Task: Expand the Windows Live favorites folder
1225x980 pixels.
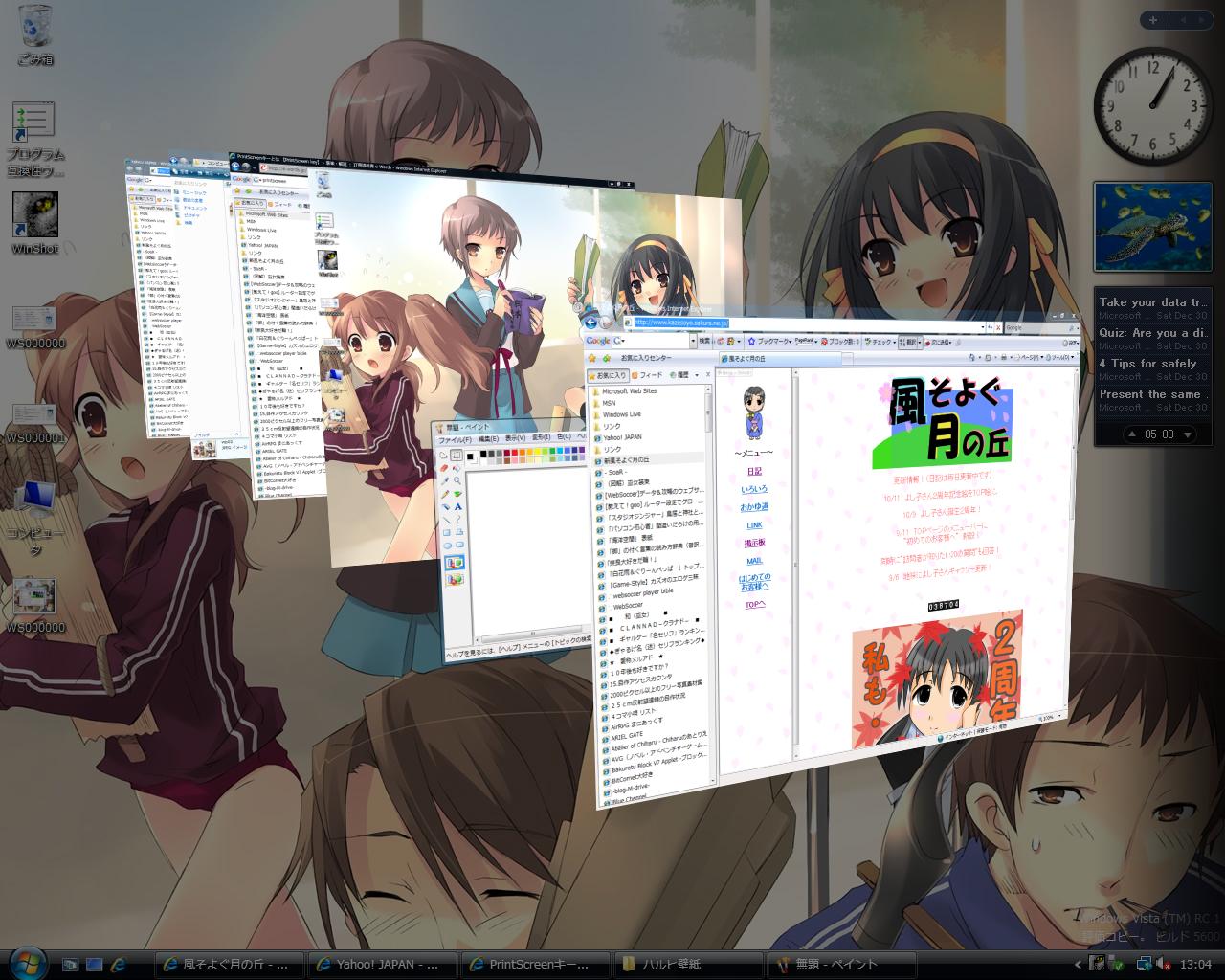Action: click(x=618, y=414)
